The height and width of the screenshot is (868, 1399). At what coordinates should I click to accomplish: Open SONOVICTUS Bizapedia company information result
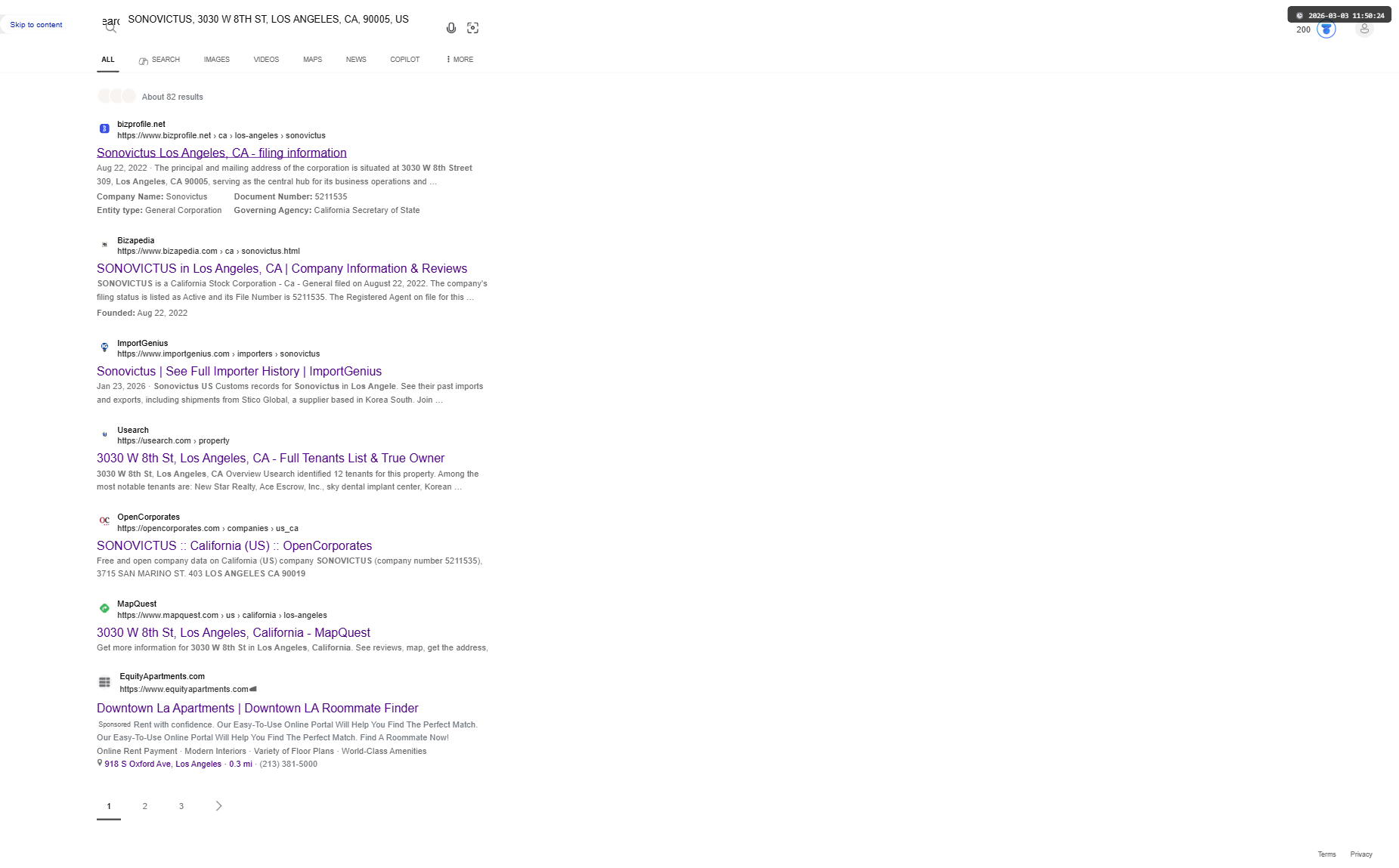(282, 269)
